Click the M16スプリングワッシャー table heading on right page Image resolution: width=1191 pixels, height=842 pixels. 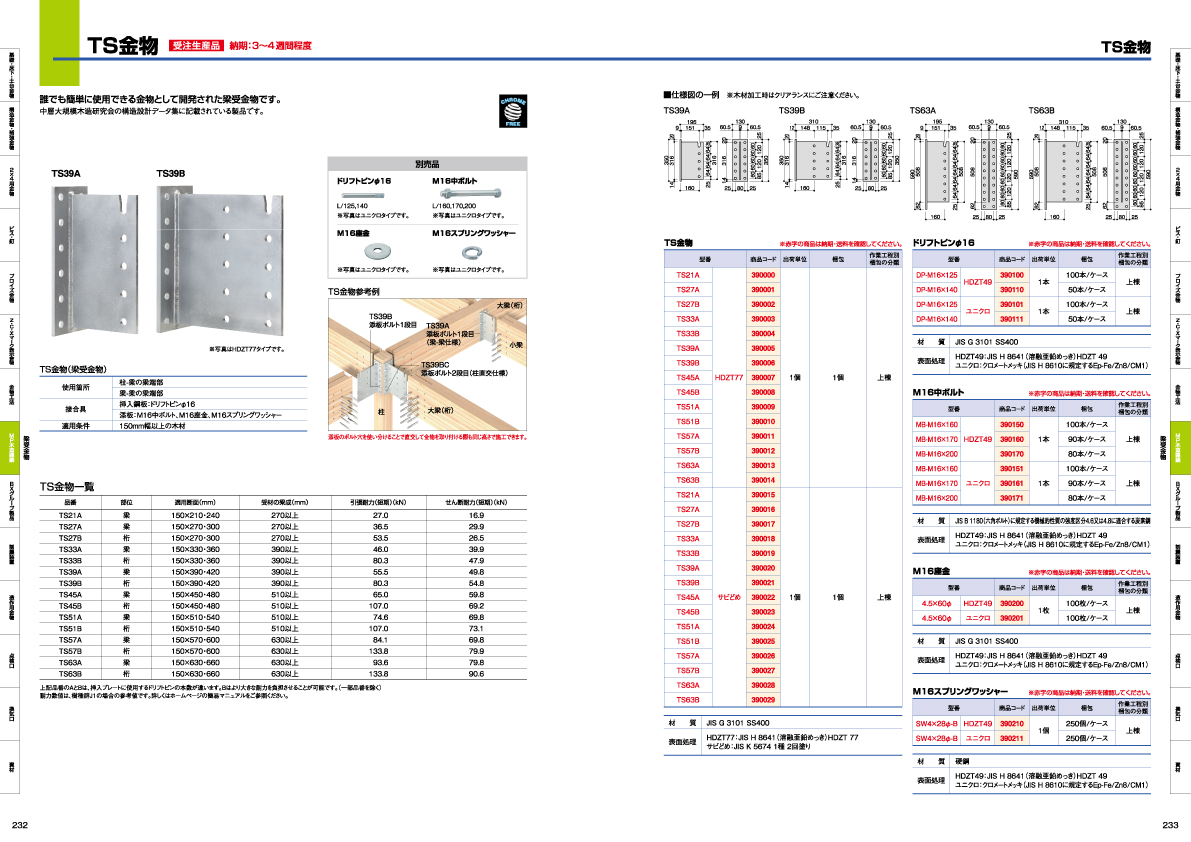tap(960, 692)
